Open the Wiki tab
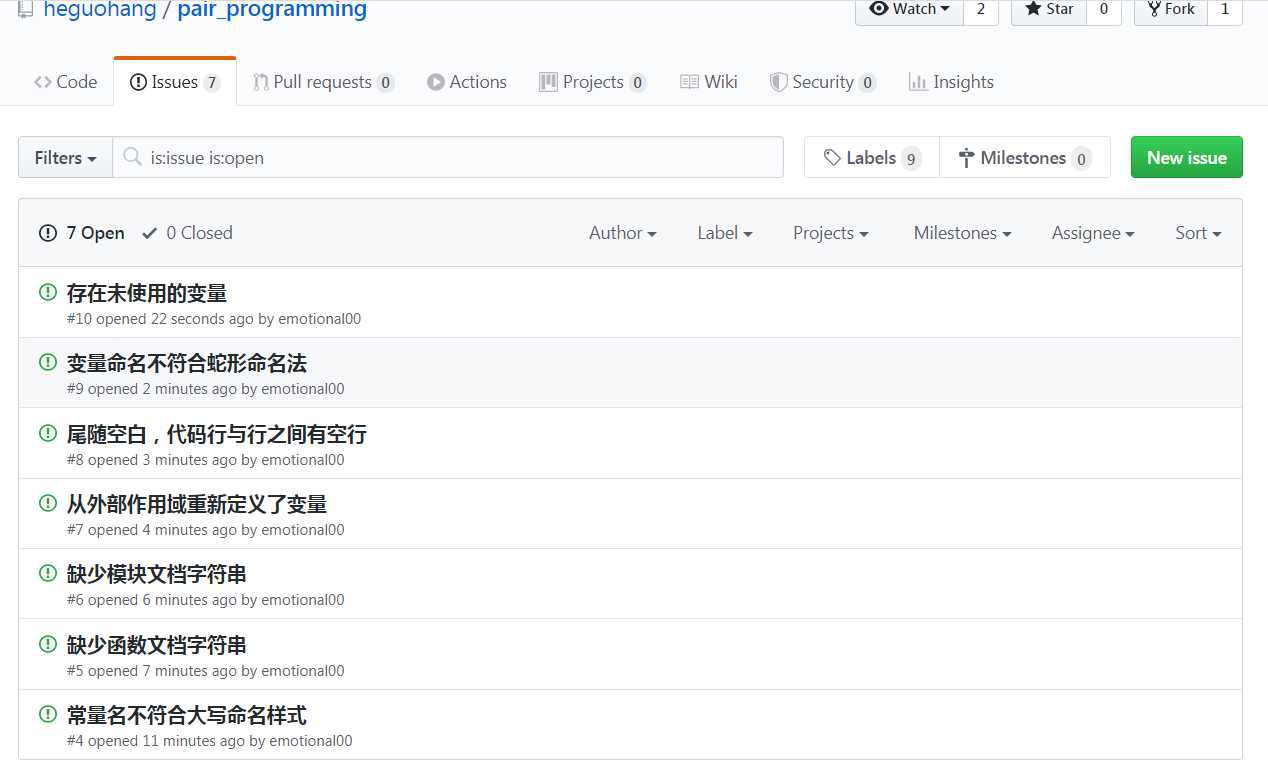The image size is (1268, 762). (709, 82)
